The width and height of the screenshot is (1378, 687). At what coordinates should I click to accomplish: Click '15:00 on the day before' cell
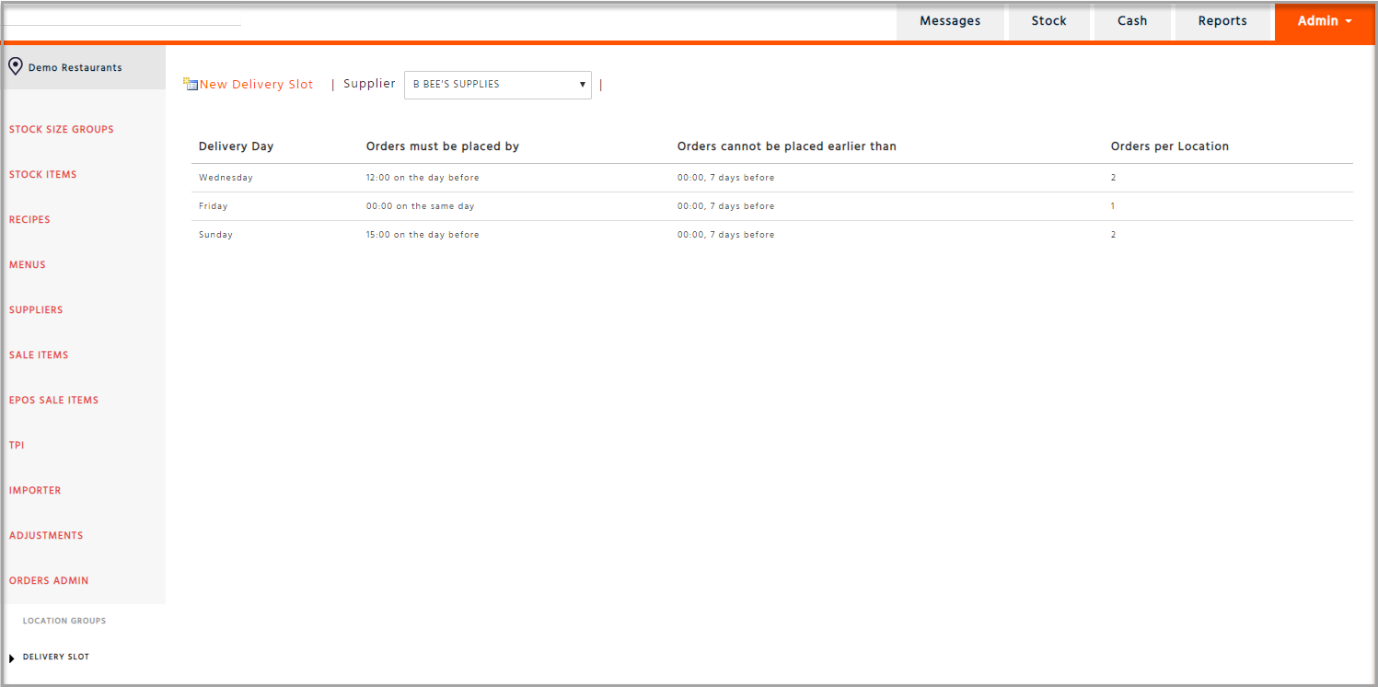(x=422, y=235)
